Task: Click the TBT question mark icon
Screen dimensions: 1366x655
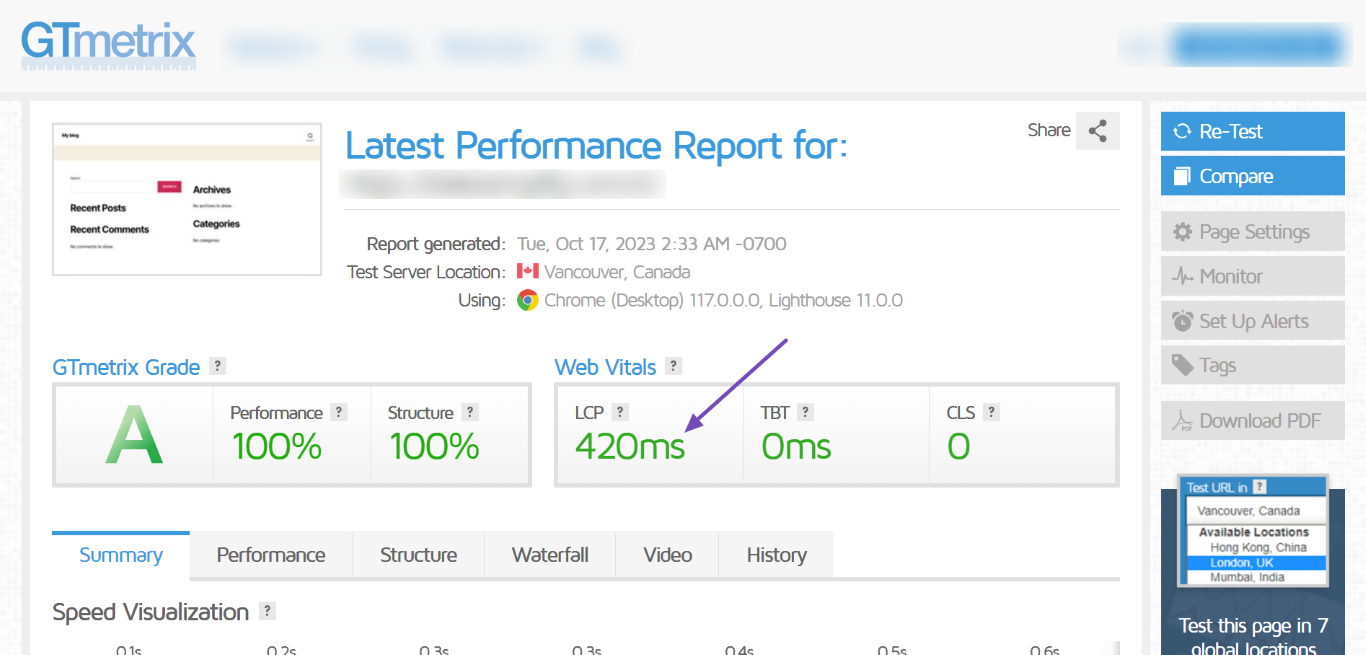Action: click(806, 412)
